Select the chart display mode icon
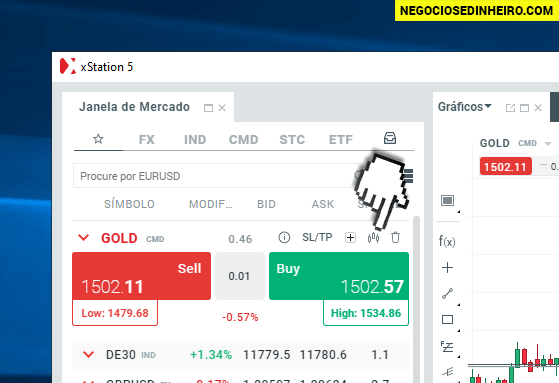The image size is (559, 383). coord(447,200)
